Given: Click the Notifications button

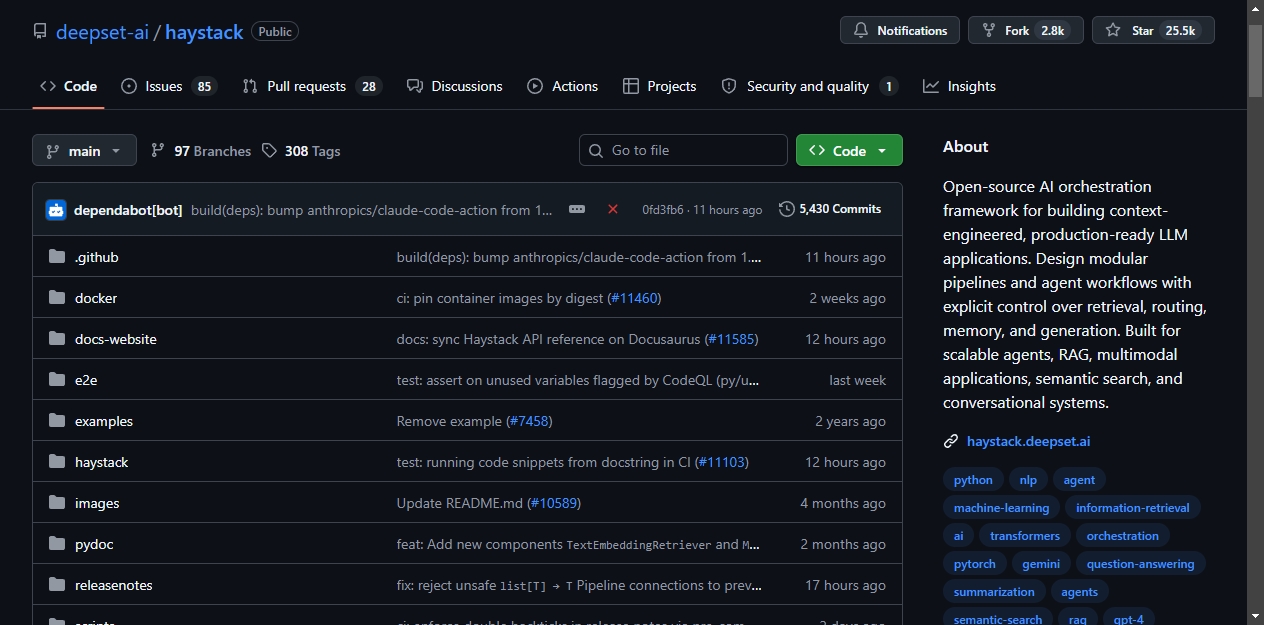Looking at the screenshot, I should pyautogui.click(x=900, y=31).
